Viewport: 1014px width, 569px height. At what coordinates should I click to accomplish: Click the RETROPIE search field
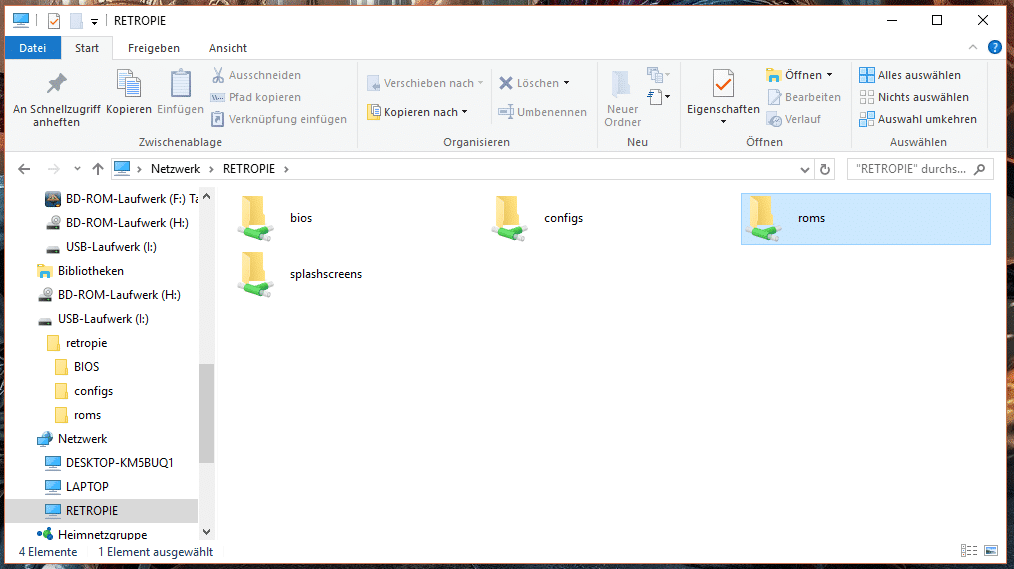[x=920, y=169]
